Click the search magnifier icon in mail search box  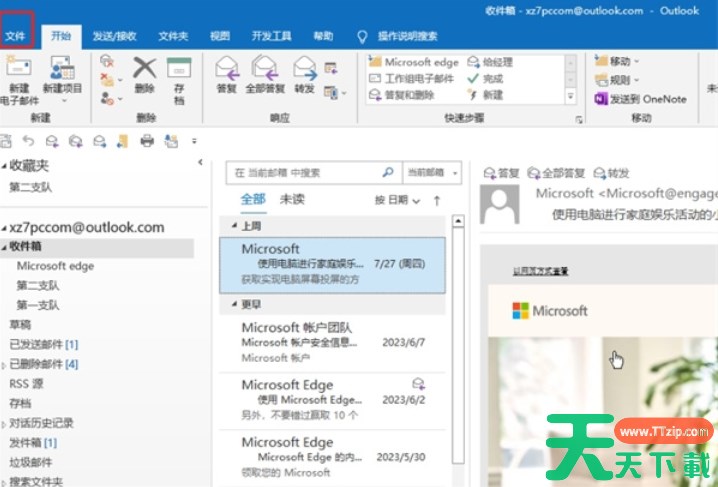[x=389, y=172]
